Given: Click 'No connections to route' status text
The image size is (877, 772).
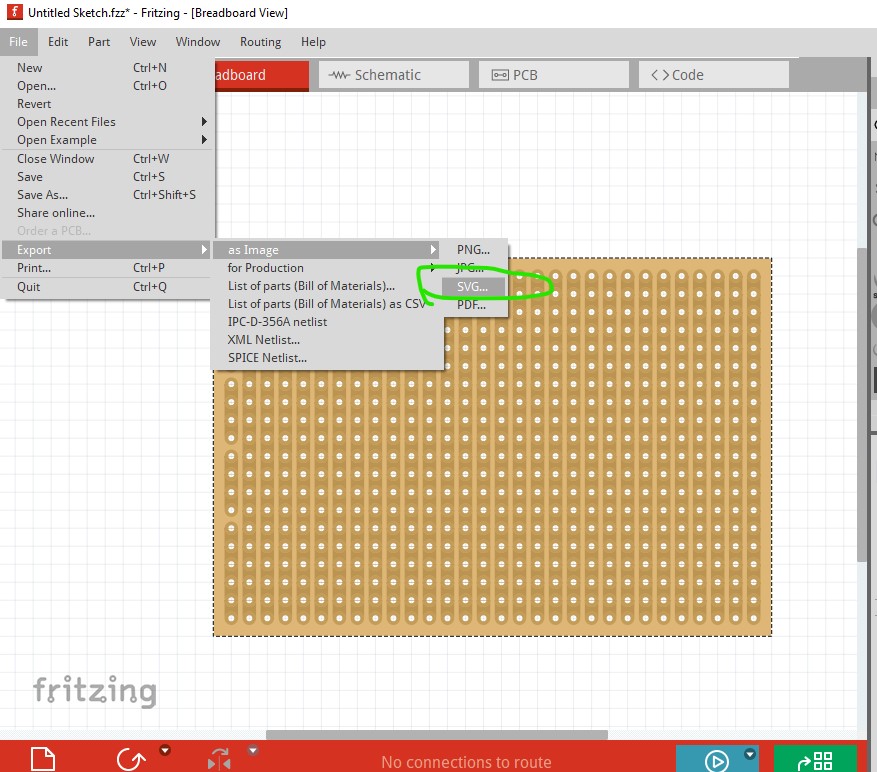Looking at the screenshot, I should 466,762.
